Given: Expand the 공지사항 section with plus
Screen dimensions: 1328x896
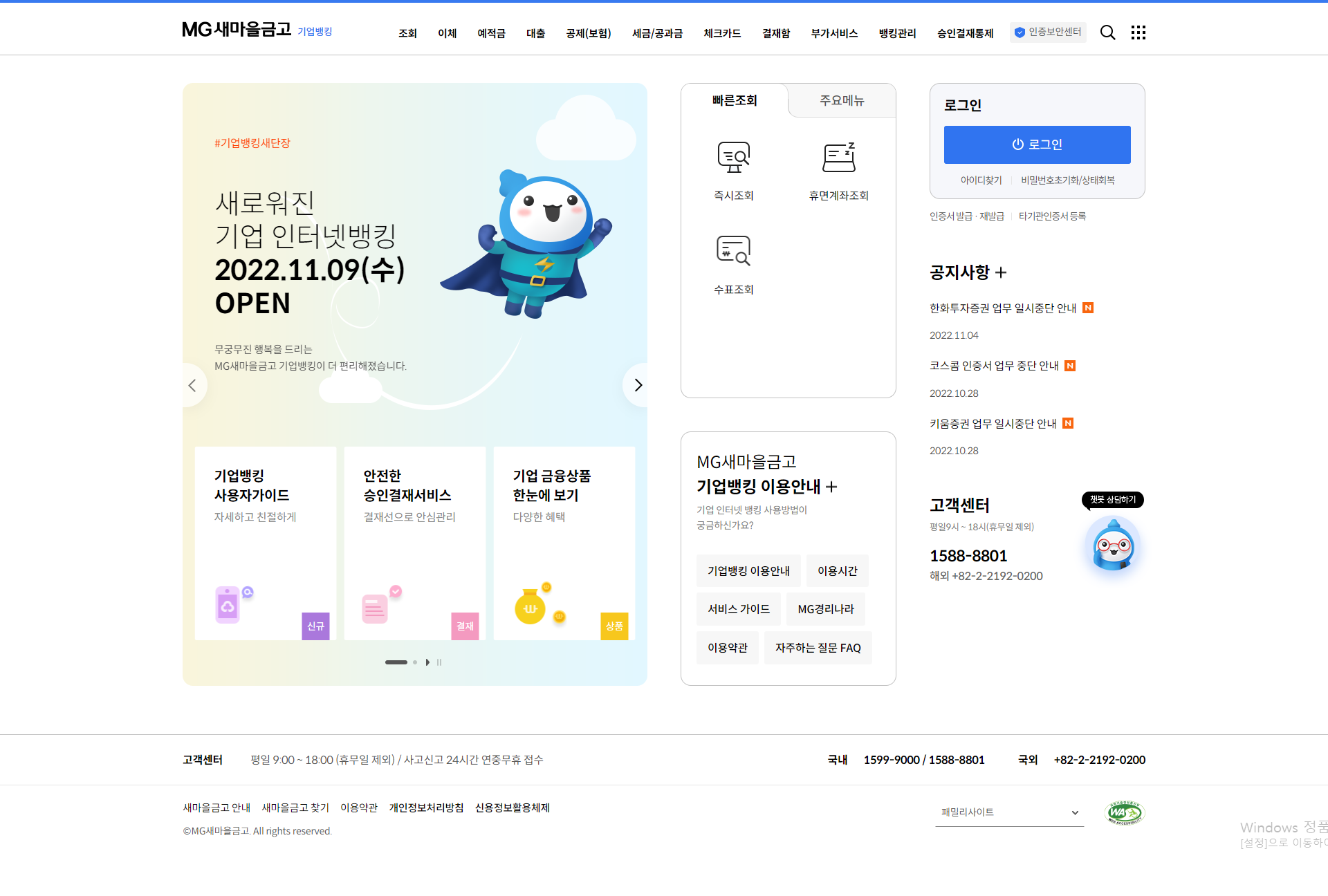Looking at the screenshot, I should tap(1002, 272).
